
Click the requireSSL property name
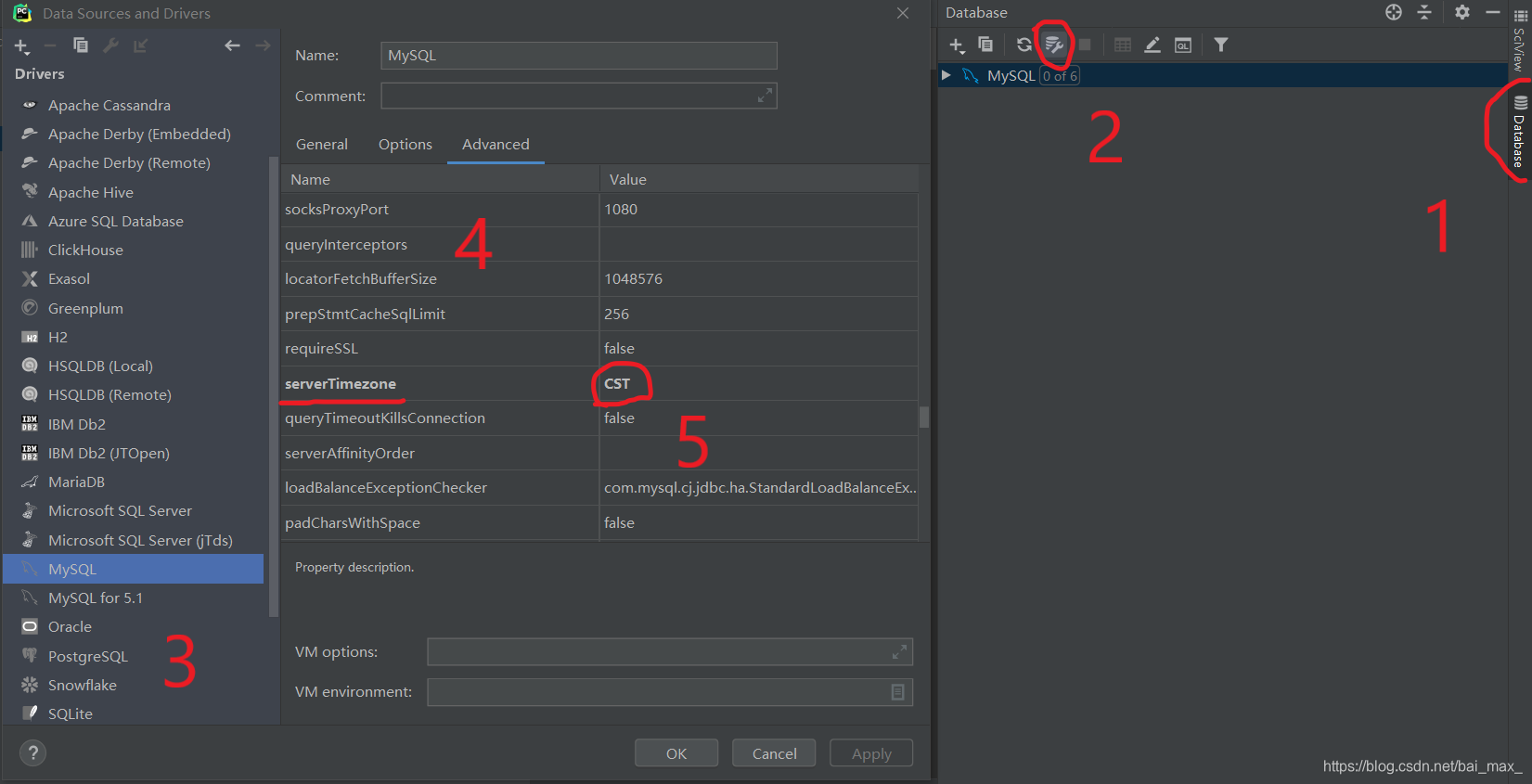[x=321, y=349]
